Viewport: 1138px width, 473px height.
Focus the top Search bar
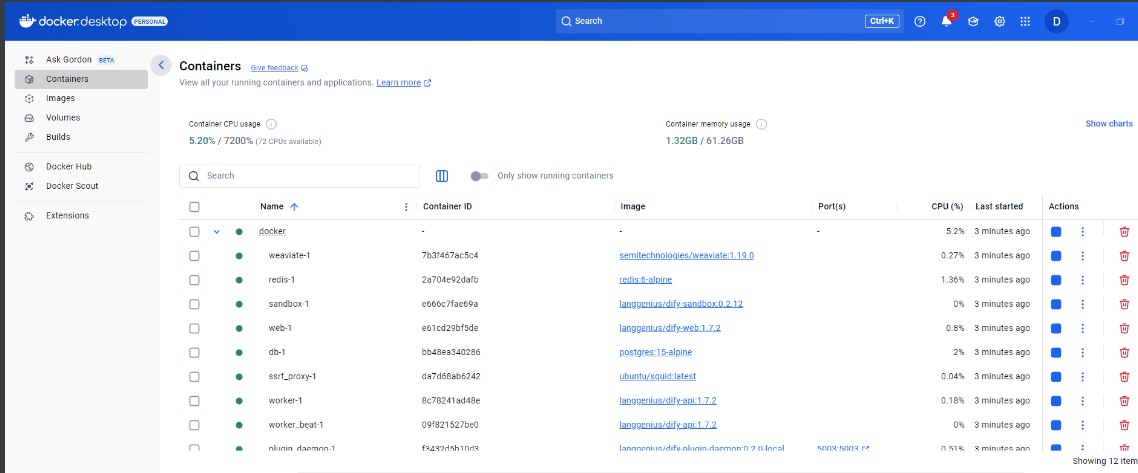pyautogui.click(x=729, y=22)
